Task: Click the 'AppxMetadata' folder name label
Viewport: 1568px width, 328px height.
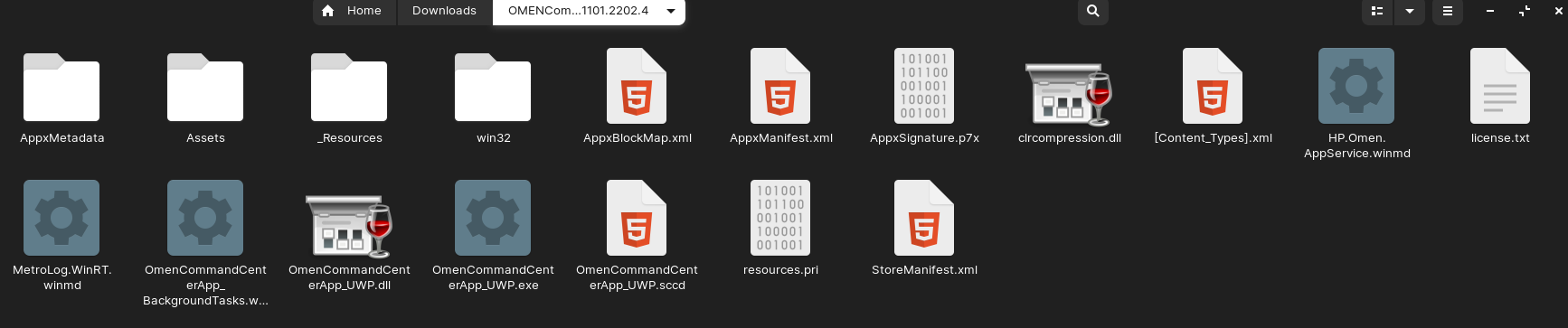Action: 61,138
